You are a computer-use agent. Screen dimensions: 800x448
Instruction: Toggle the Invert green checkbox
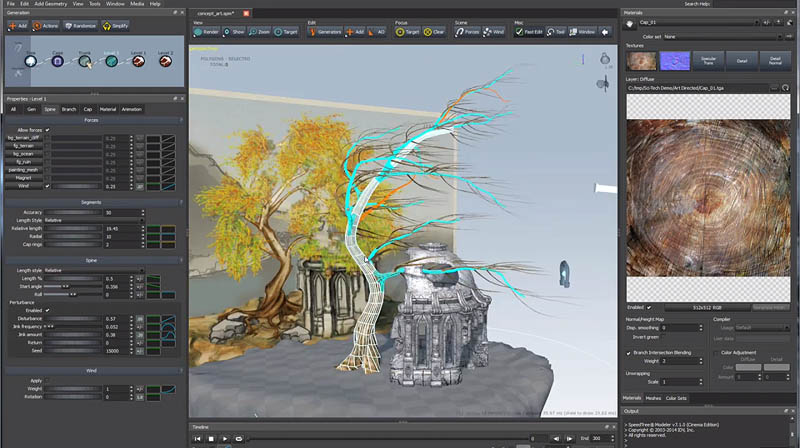665,337
